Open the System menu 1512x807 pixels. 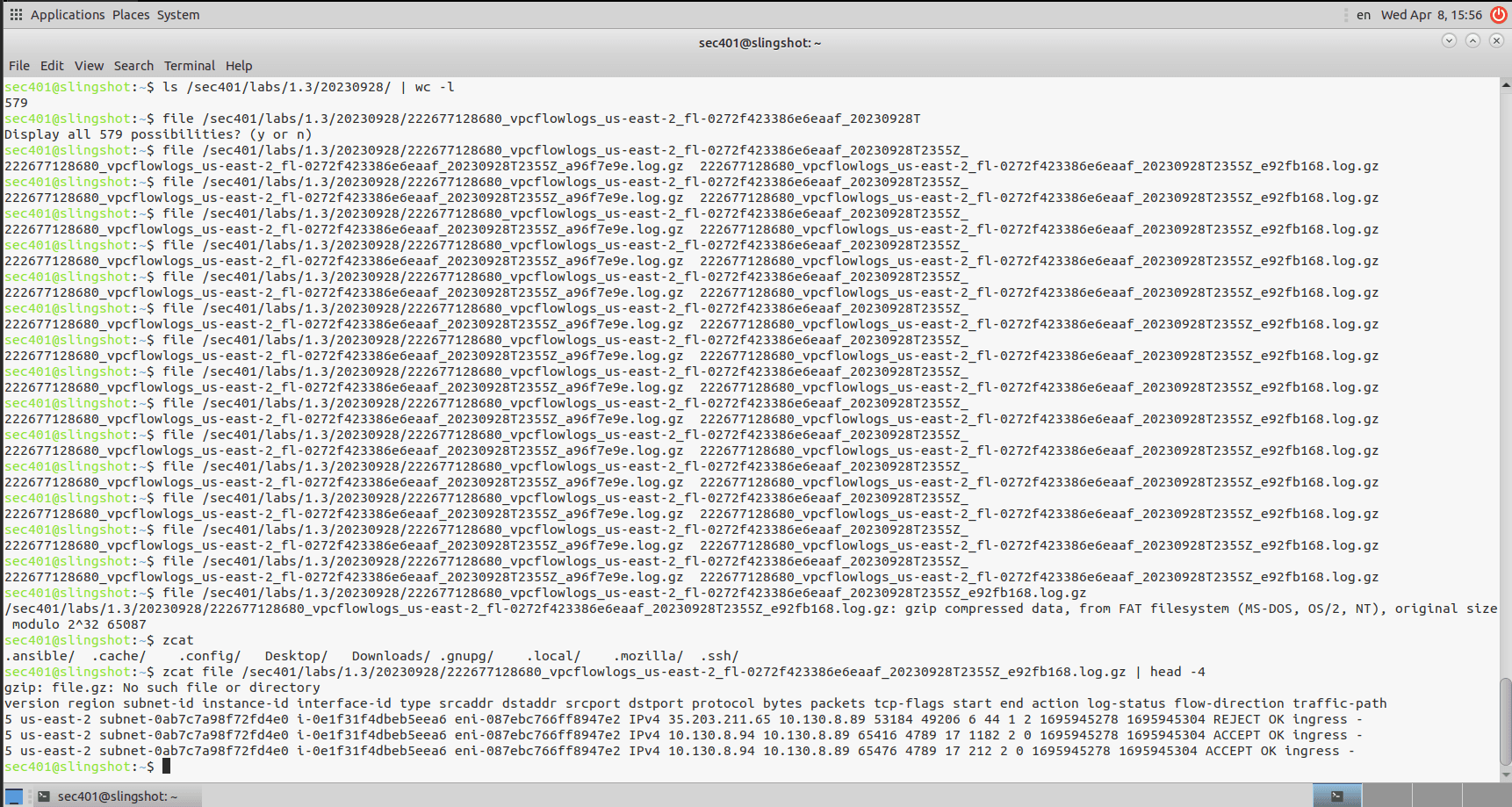pyautogui.click(x=177, y=14)
